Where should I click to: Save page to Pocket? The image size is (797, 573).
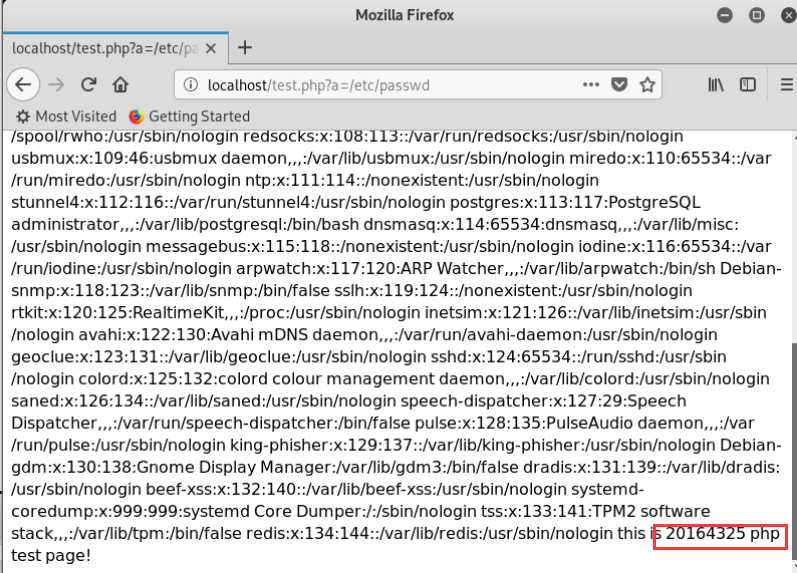pyautogui.click(x=619, y=84)
